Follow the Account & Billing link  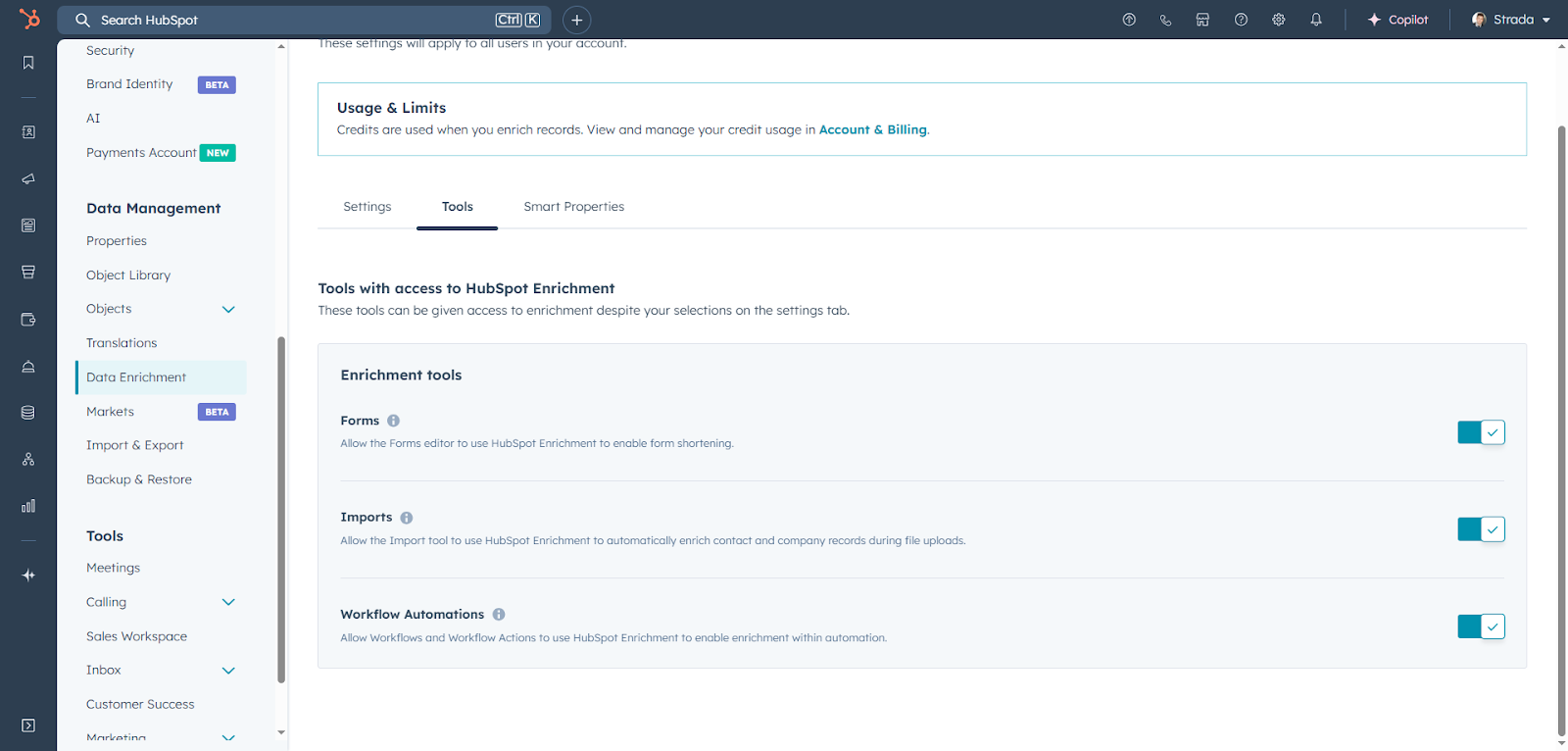tap(872, 129)
